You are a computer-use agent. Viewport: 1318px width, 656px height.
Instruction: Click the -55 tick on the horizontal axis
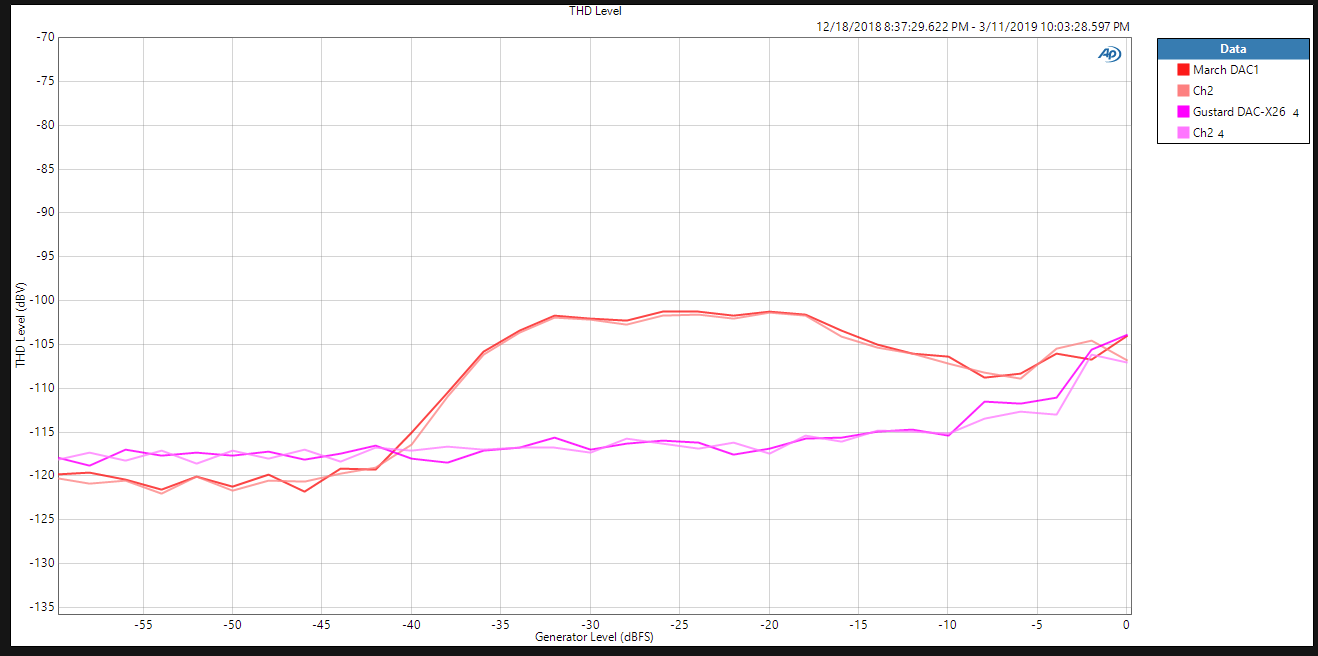(143, 624)
